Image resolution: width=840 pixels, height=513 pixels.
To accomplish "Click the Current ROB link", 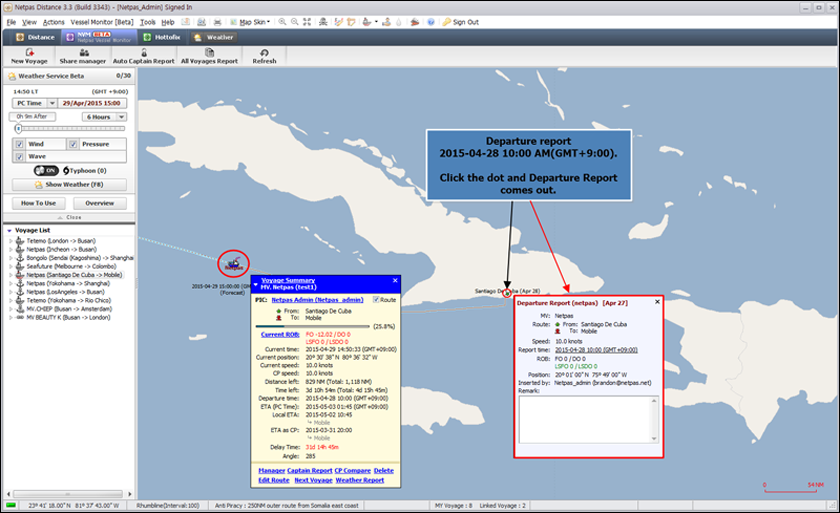I will point(280,334).
